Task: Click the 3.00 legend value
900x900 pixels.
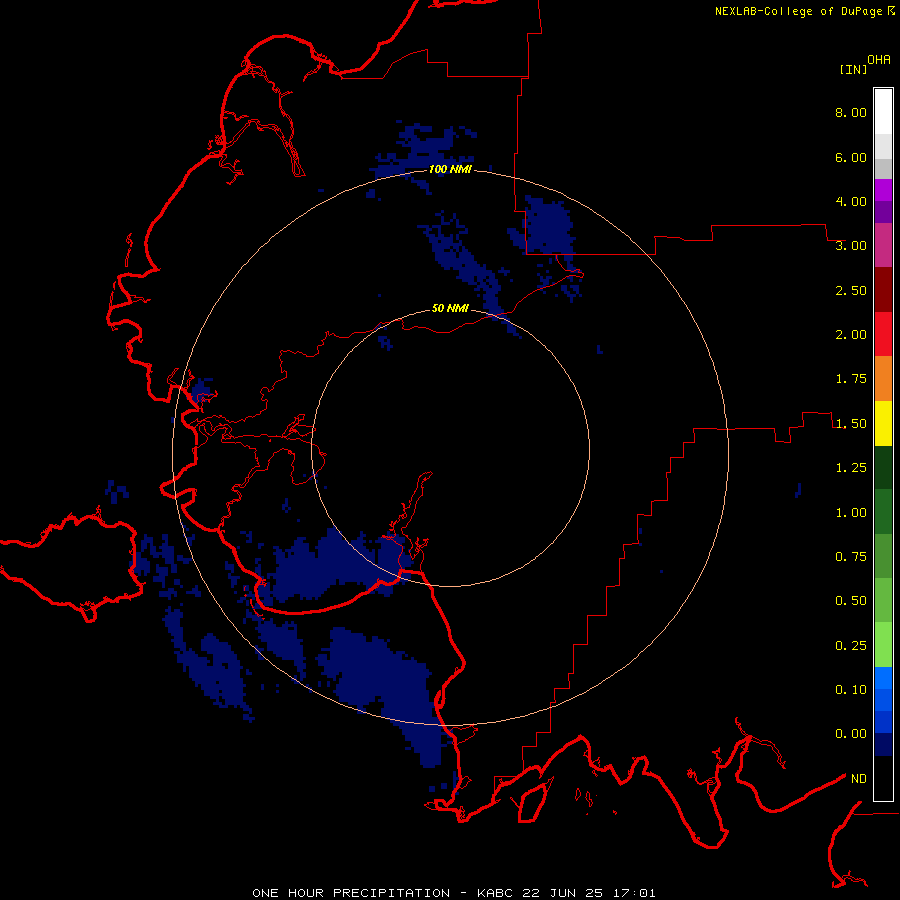Action: (x=851, y=246)
